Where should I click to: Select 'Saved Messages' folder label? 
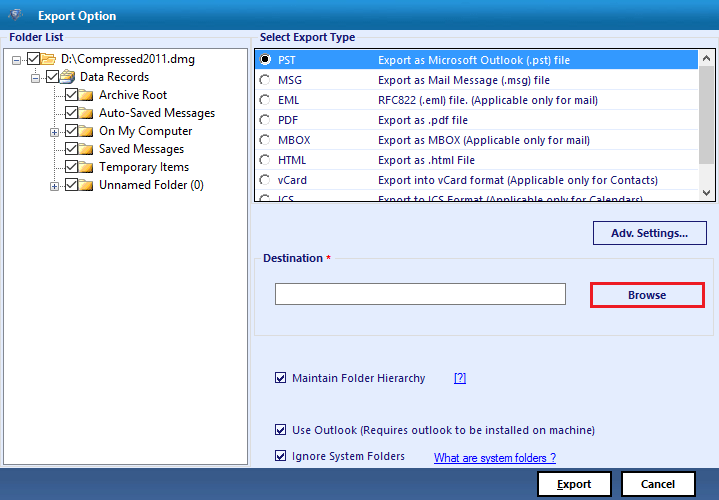tap(141, 149)
